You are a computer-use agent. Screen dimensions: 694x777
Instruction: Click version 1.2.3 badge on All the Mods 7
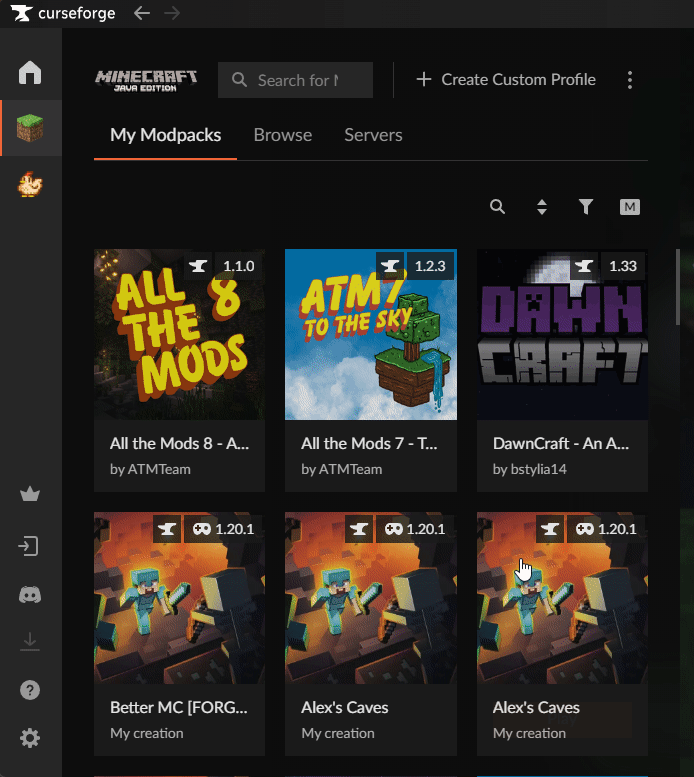pyautogui.click(x=430, y=266)
